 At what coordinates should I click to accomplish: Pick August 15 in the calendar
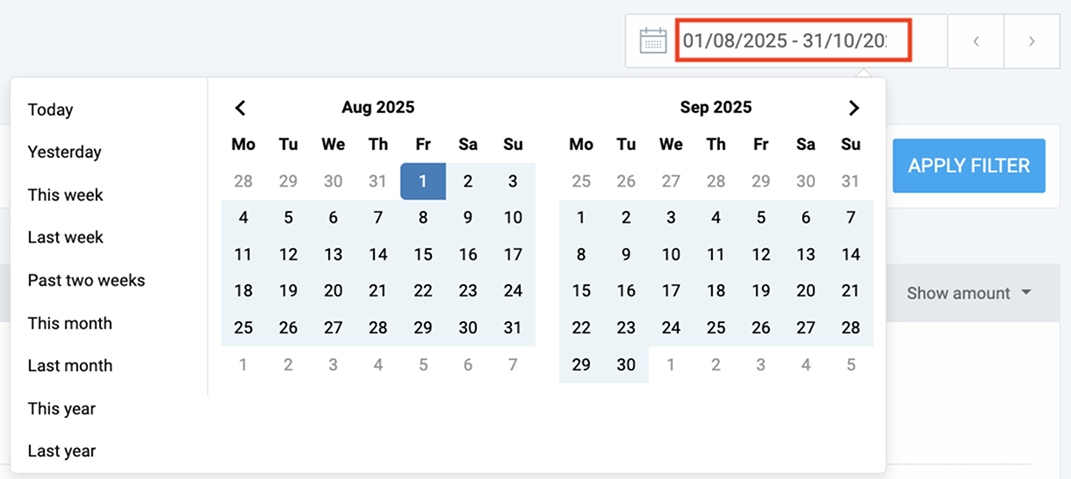coord(423,254)
